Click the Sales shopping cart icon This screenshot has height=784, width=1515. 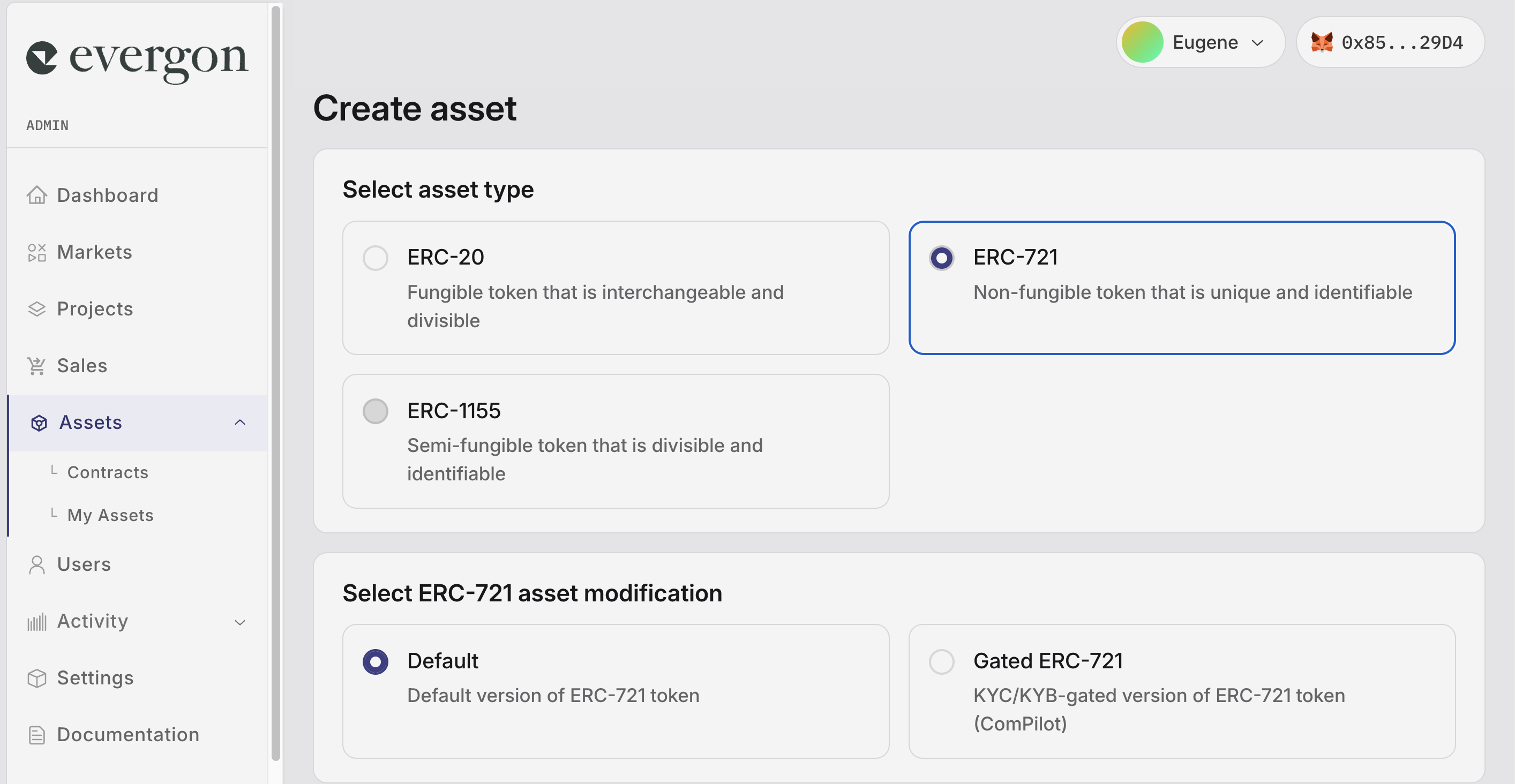pyautogui.click(x=36, y=366)
